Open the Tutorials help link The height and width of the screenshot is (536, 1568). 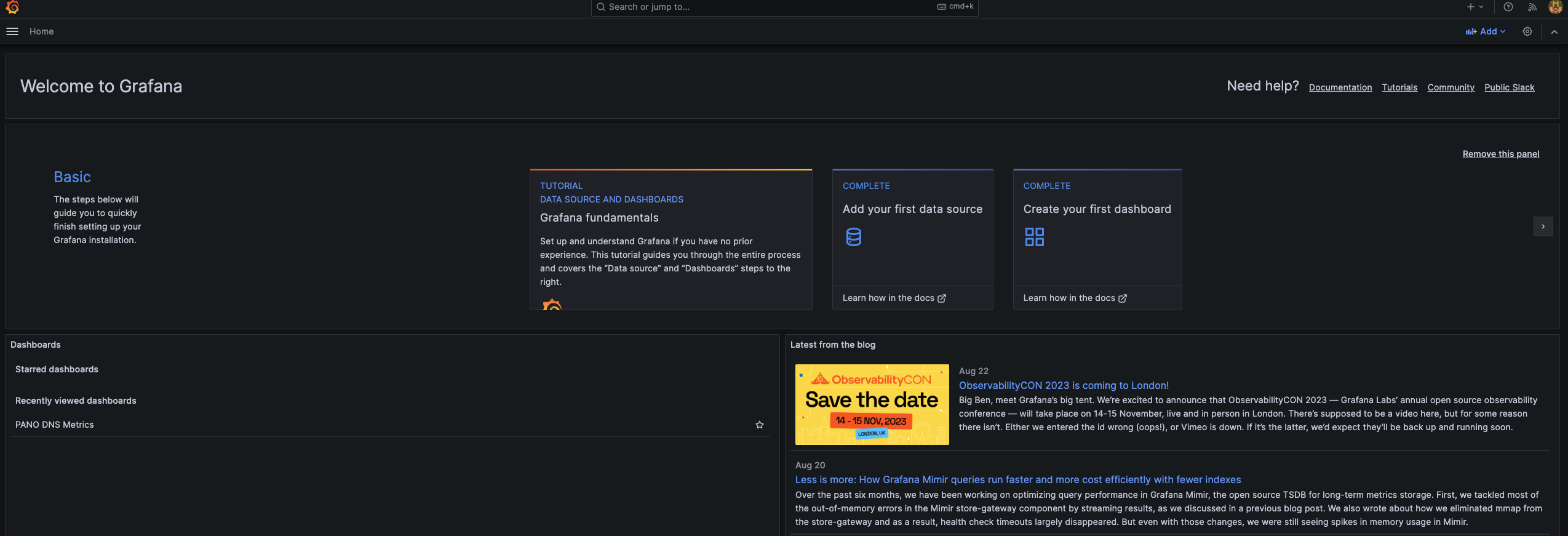pyautogui.click(x=1399, y=87)
